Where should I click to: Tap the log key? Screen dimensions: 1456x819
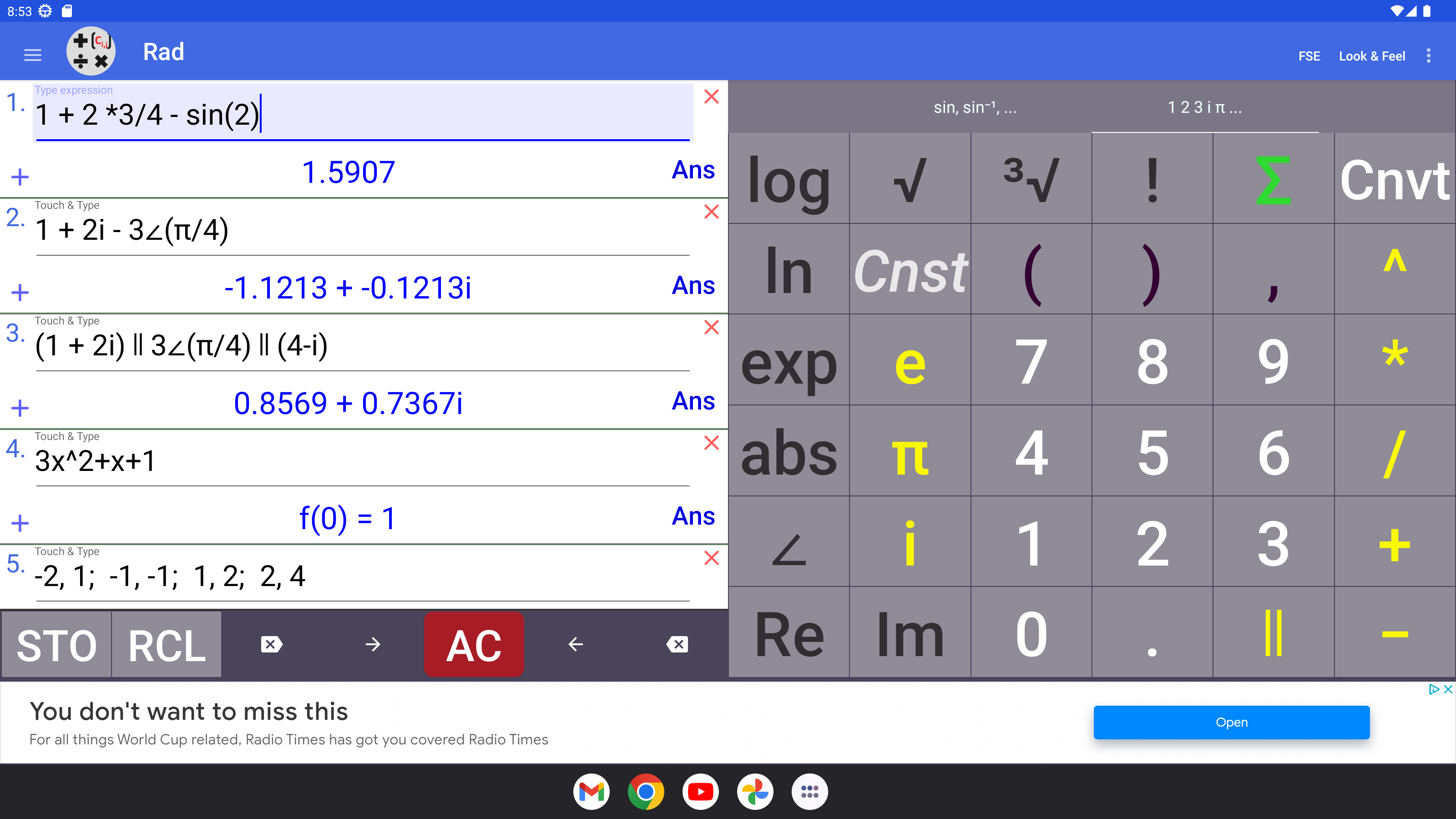[789, 179]
